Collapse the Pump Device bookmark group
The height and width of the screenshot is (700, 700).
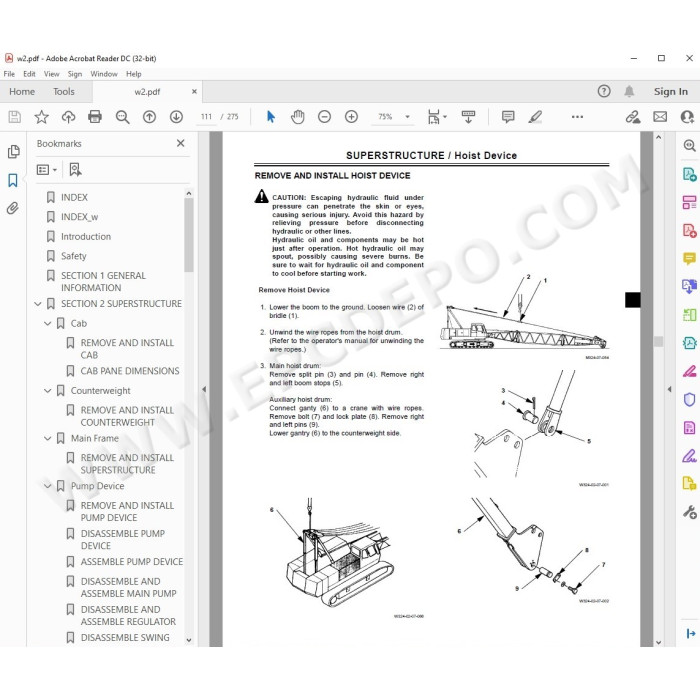pyautogui.click(x=47, y=486)
